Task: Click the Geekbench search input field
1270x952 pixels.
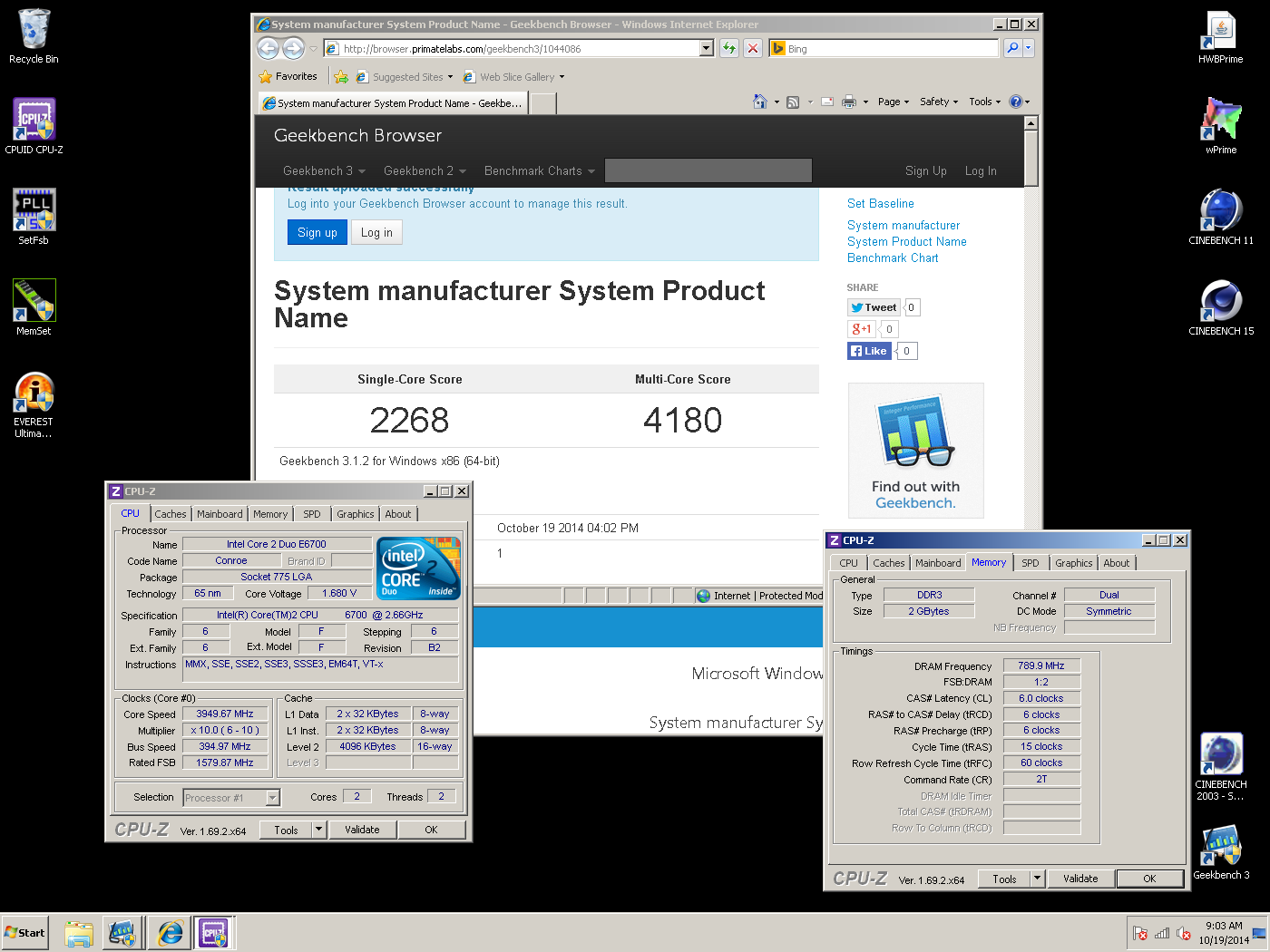Action: (708, 170)
